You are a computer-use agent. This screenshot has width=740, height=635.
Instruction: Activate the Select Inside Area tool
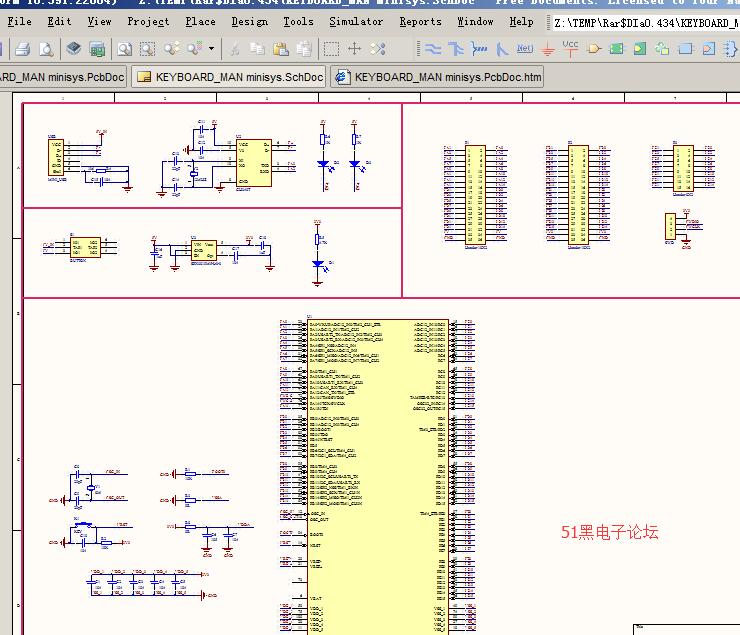pos(331,49)
